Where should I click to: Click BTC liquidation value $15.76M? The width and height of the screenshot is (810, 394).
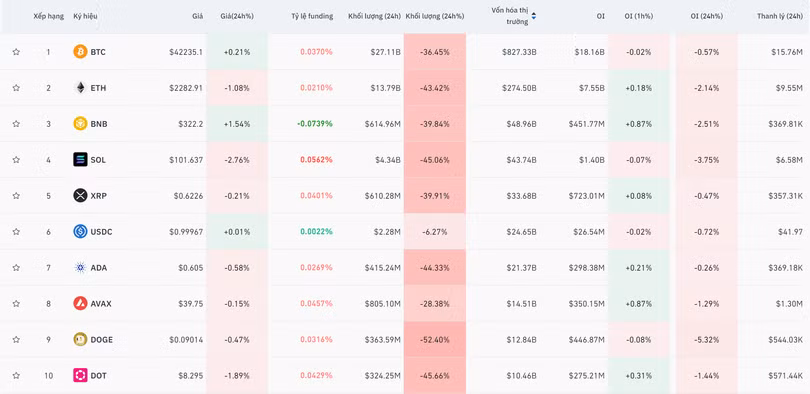pos(787,52)
